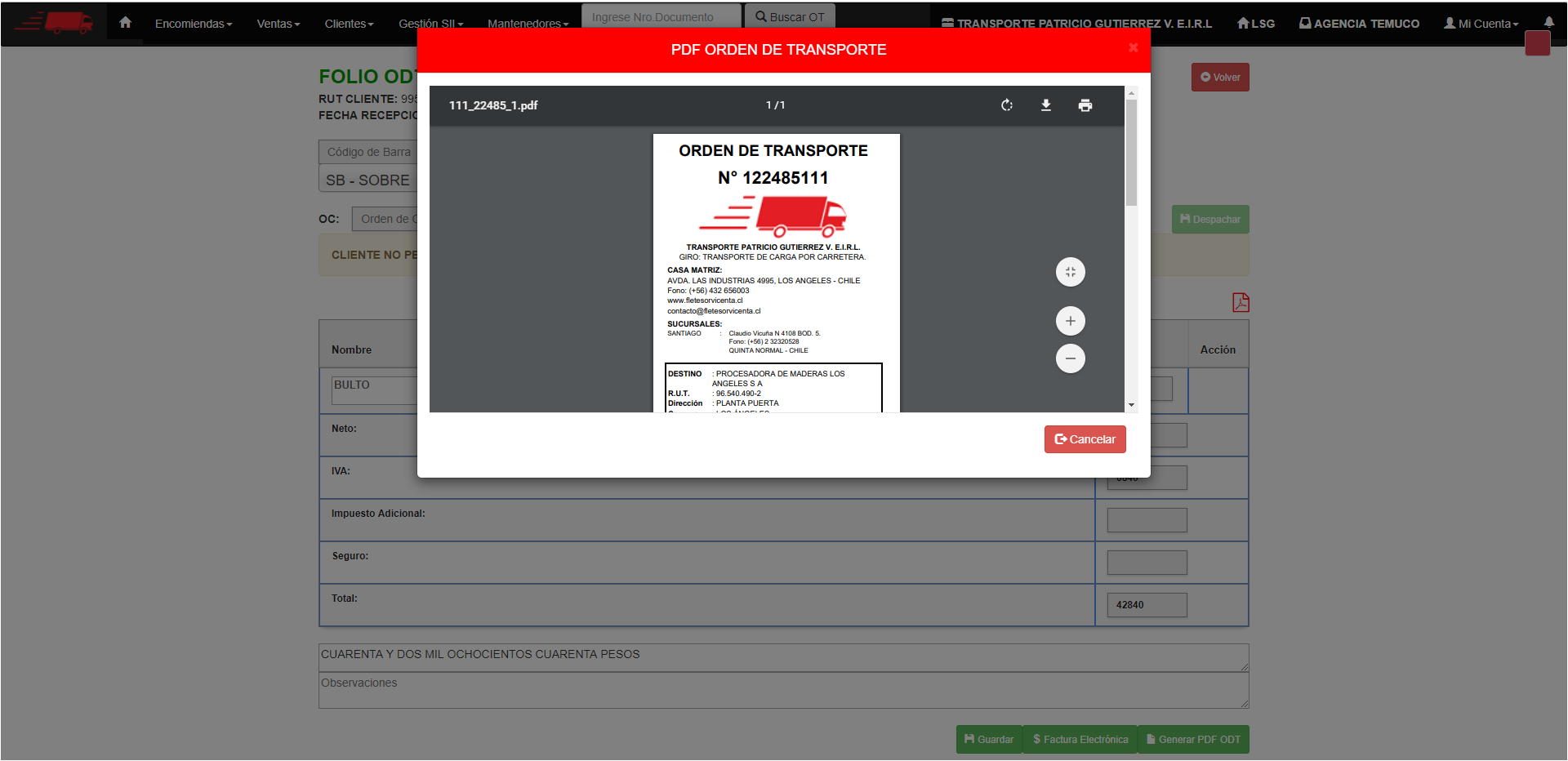Open the SB - SOBRE package type selector

[x=368, y=180]
